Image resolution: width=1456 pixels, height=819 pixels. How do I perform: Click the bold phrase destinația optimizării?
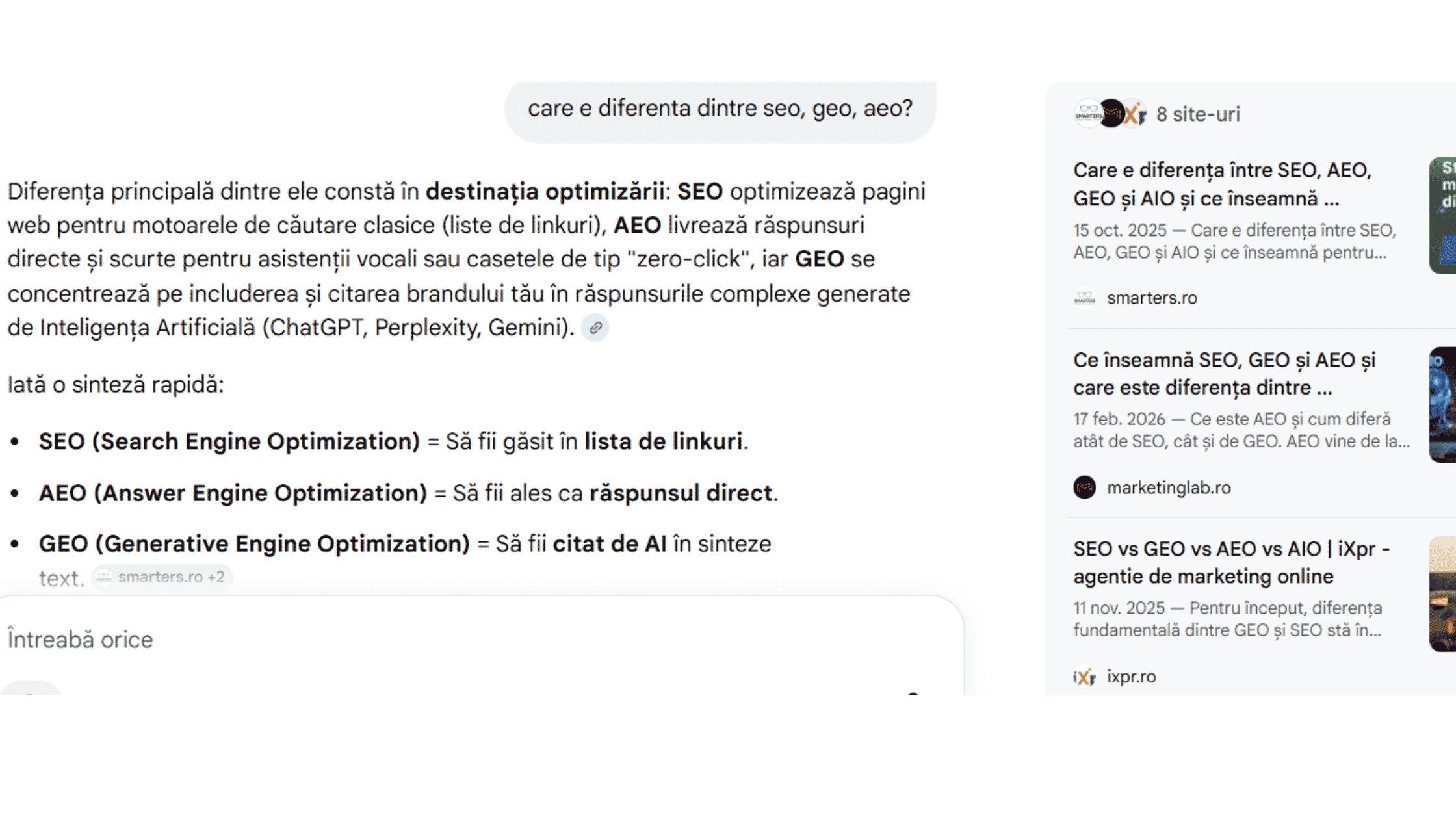tap(545, 192)
